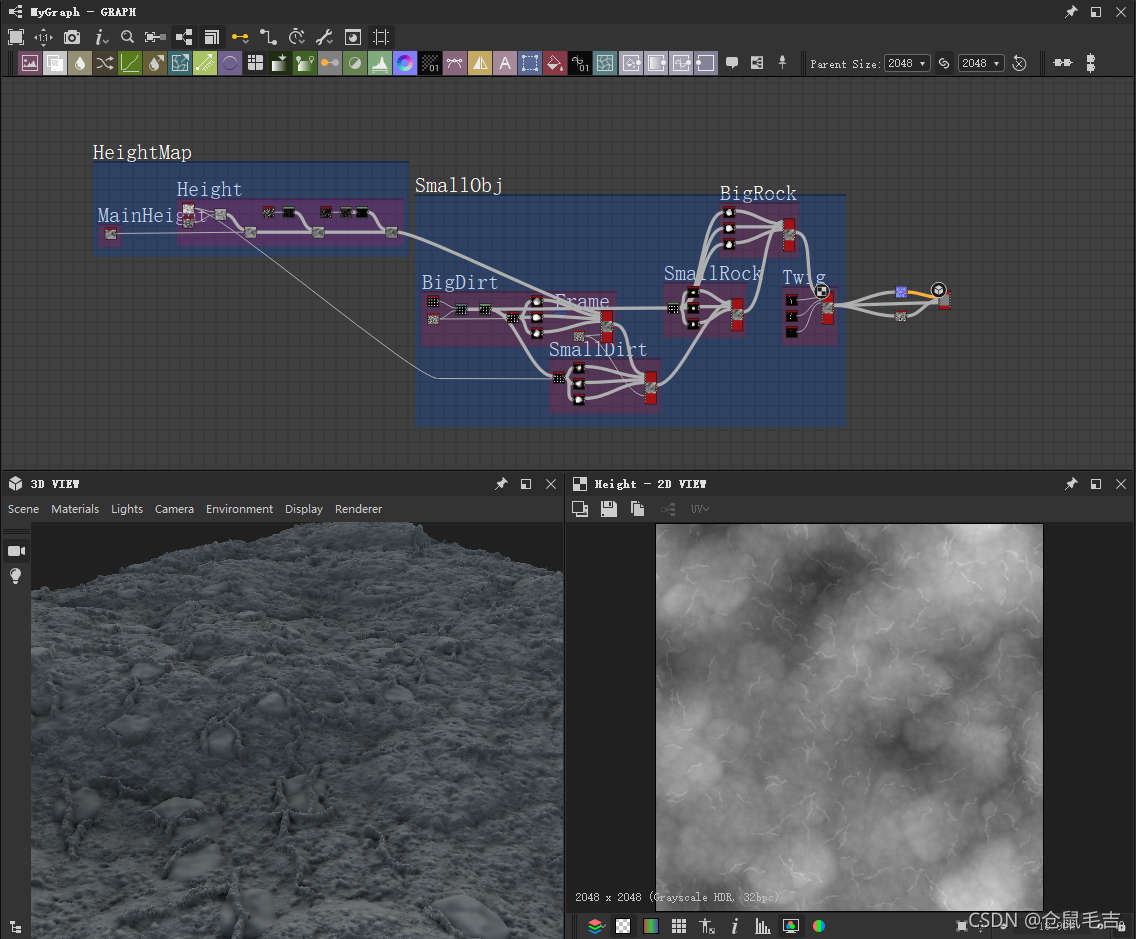Reset the parent size with the reset icon

click(1019, 63)
